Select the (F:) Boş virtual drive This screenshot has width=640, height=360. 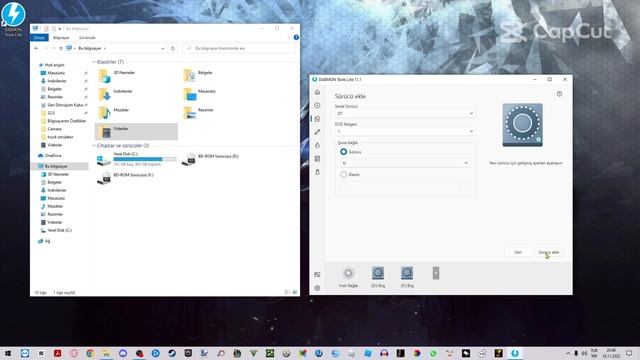[x=407, y=273]
